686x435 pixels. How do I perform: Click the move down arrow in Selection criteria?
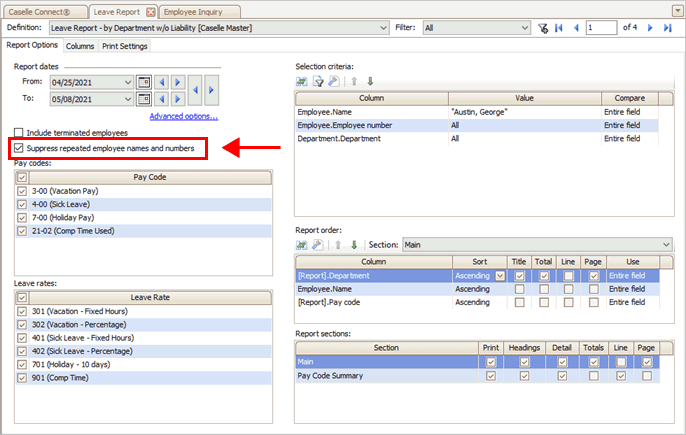point(369,81)
